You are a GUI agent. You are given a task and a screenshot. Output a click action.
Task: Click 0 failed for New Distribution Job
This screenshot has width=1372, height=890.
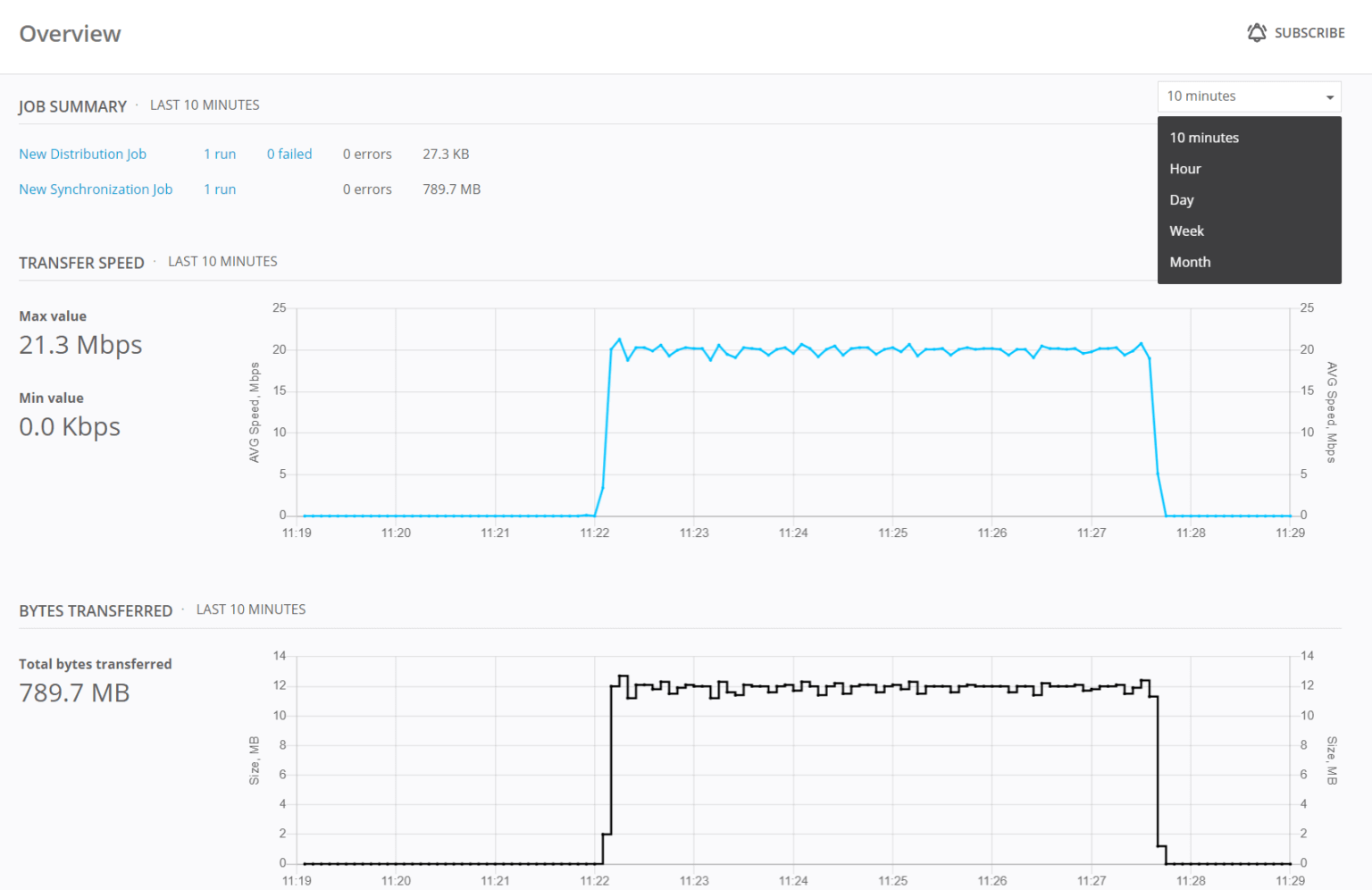click(x=289, y=154)
